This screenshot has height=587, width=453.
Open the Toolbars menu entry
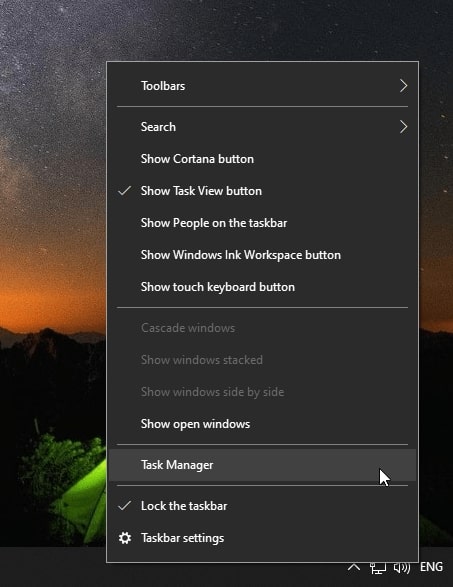click(262, 86)
